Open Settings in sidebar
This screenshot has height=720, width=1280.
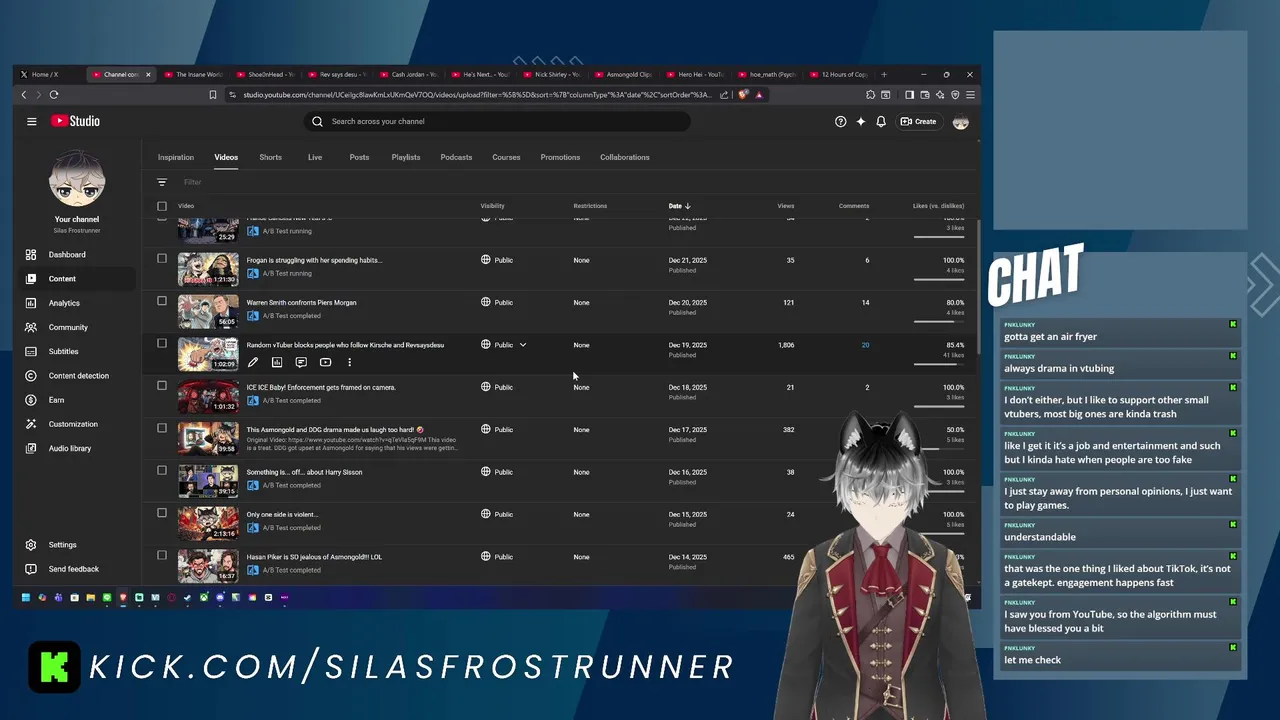[76, 545]
